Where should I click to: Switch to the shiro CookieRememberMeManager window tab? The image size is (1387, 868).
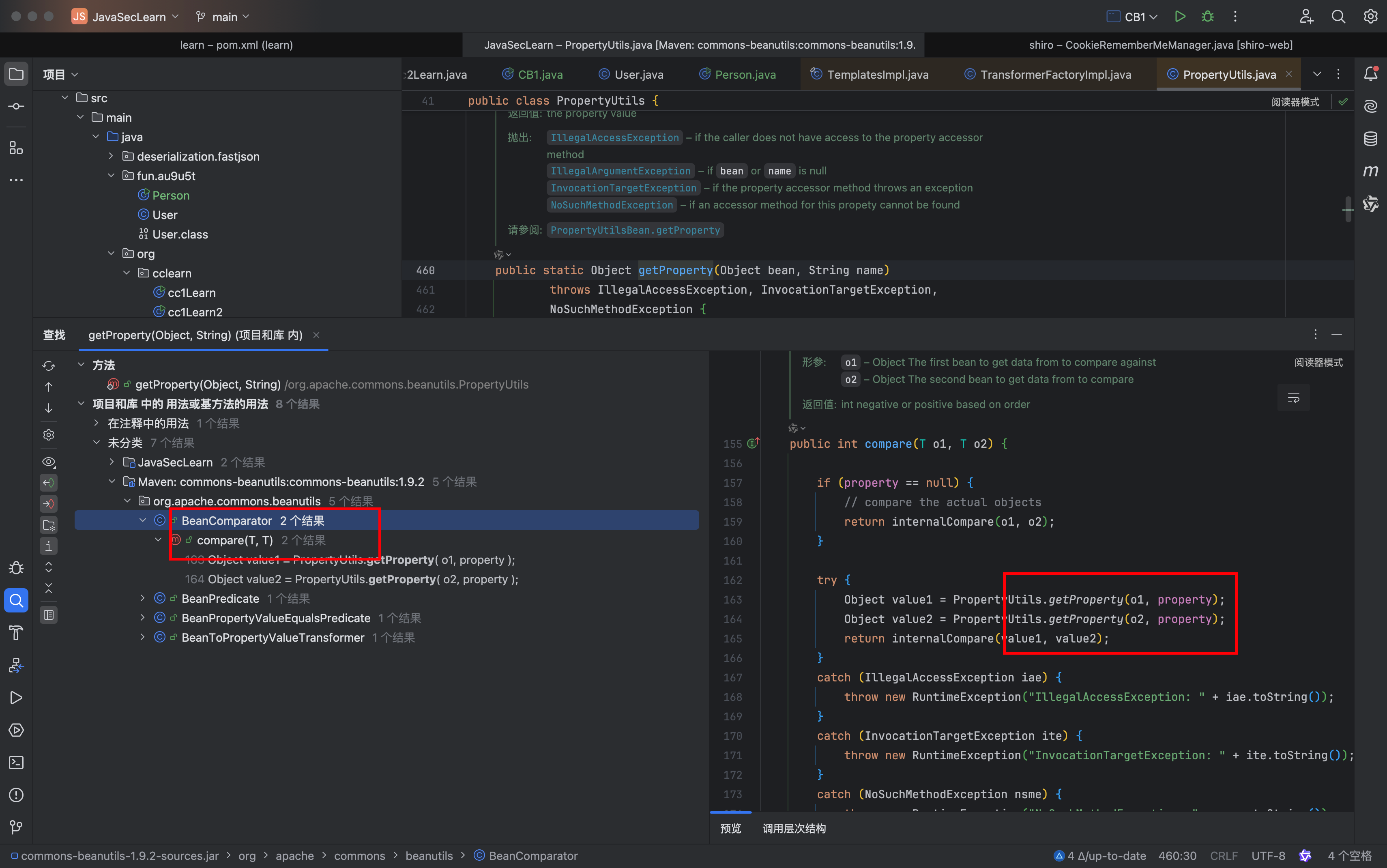tap(1160, 45)
